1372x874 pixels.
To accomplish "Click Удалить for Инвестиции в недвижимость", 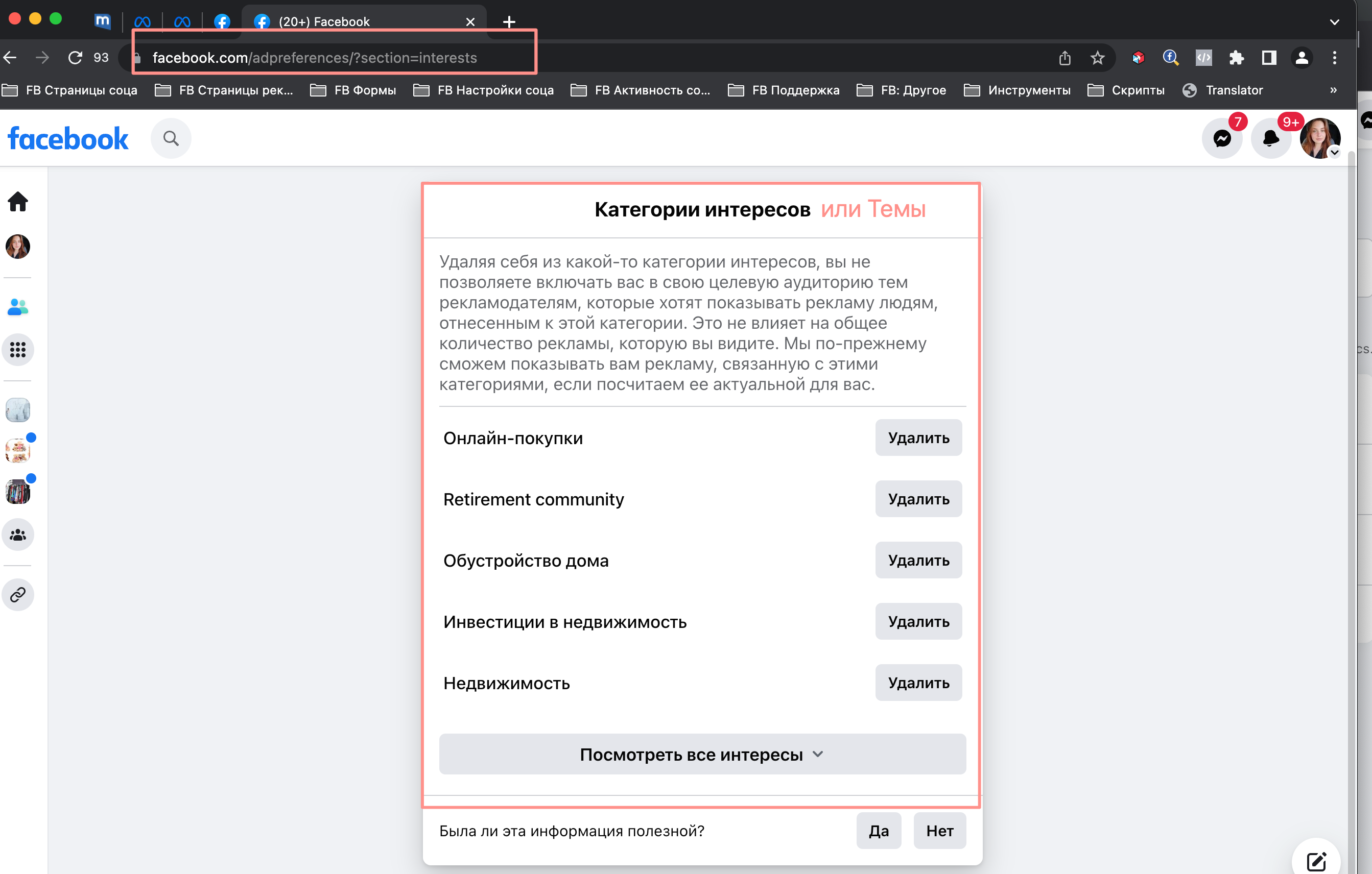I will 915,621.
